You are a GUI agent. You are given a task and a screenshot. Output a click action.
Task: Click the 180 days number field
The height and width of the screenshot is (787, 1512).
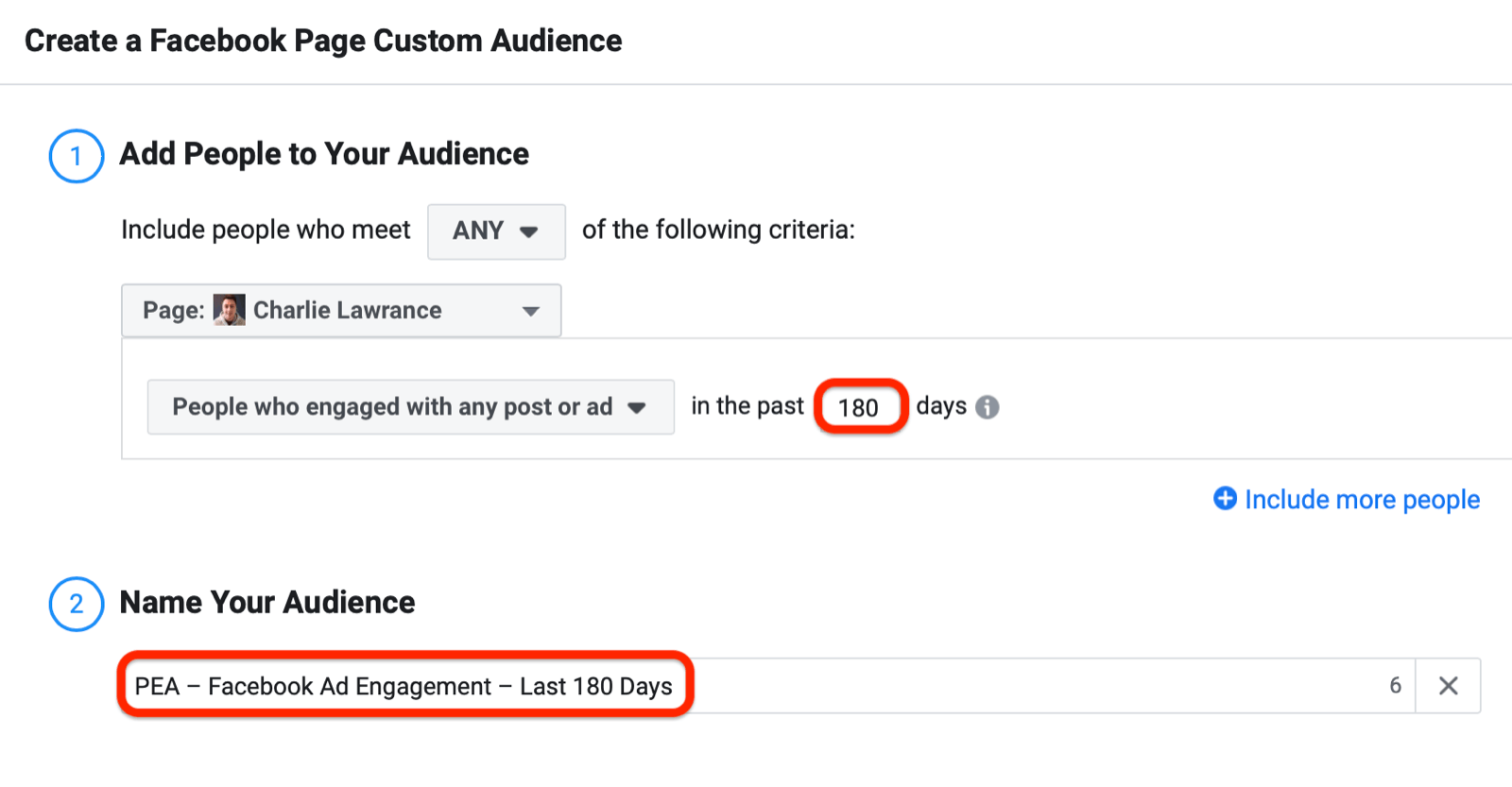point(859,407)
